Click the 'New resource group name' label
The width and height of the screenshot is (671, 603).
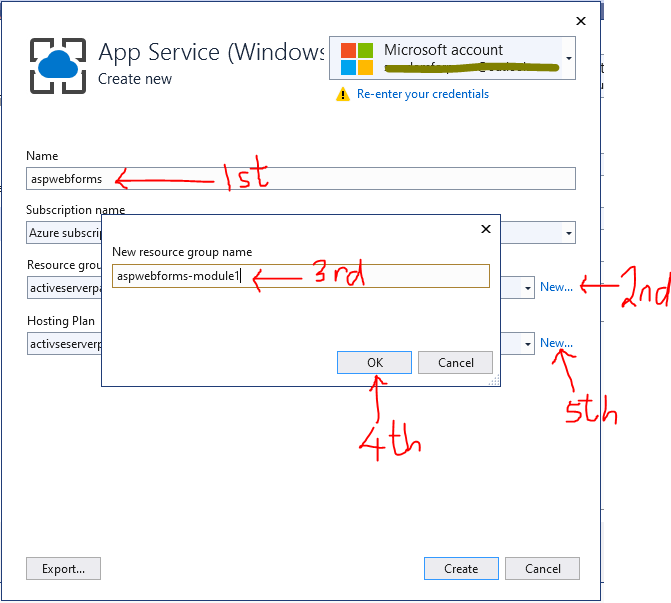182,252
